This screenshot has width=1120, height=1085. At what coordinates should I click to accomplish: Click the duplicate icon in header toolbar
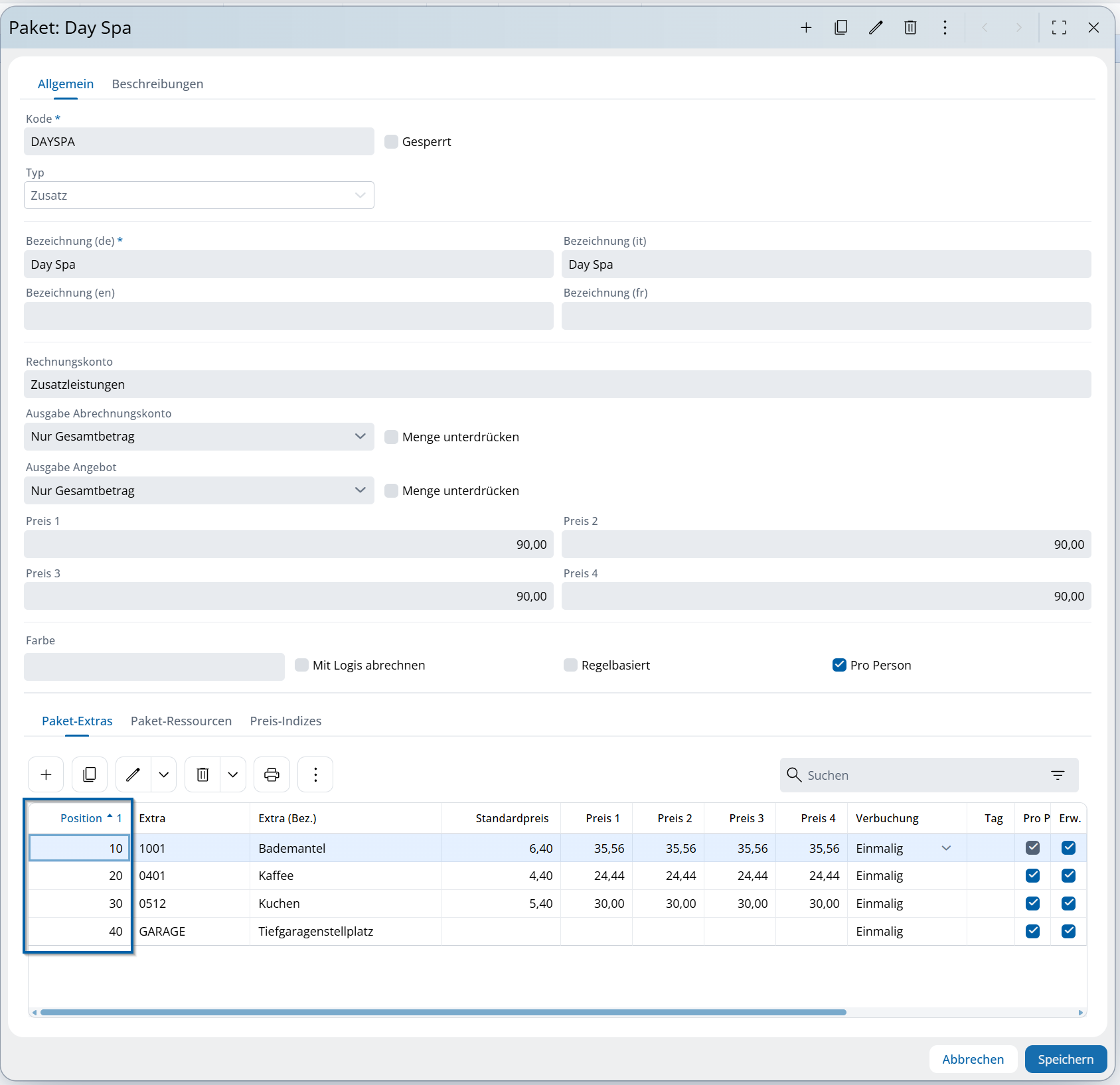[x=840, y=27]
